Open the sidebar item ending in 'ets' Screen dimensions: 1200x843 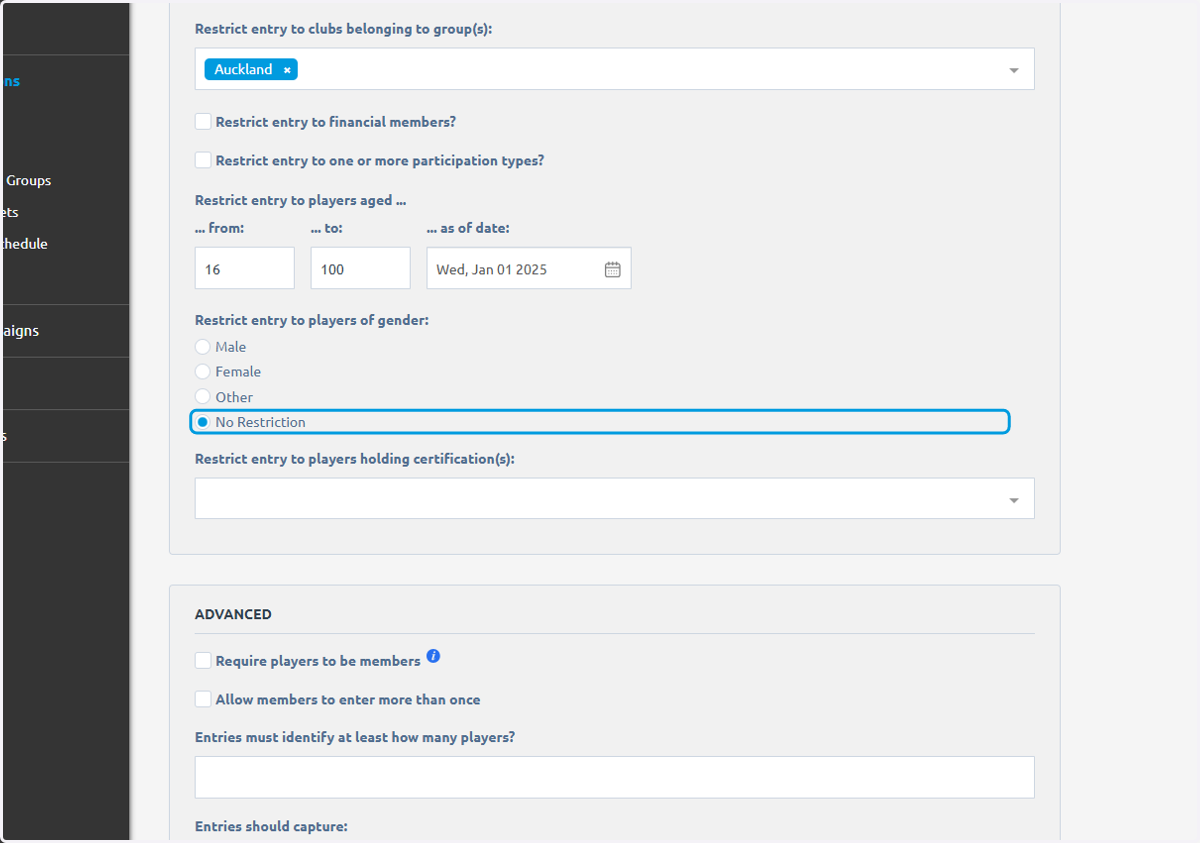point(9,212)
